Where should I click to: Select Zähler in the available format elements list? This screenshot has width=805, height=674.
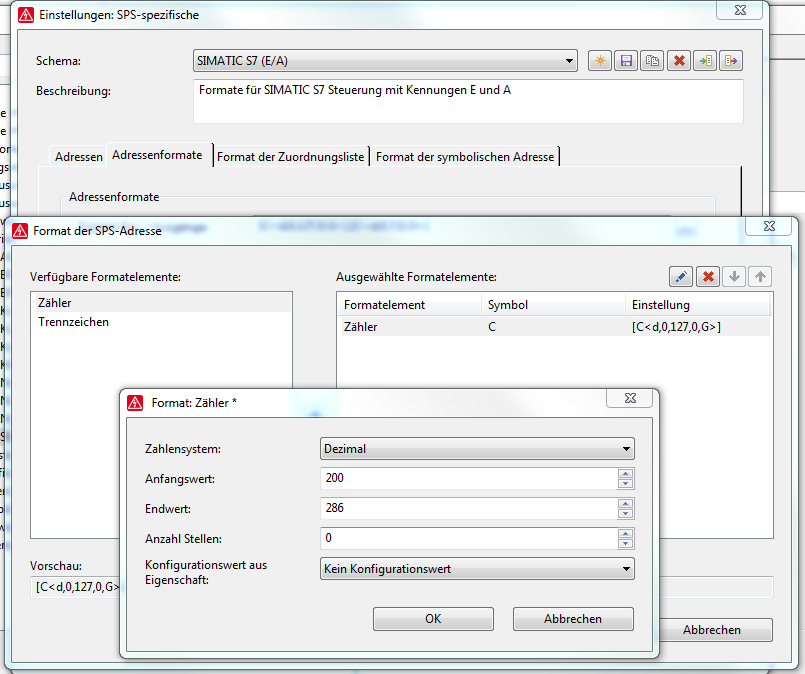tap(161, 303)
